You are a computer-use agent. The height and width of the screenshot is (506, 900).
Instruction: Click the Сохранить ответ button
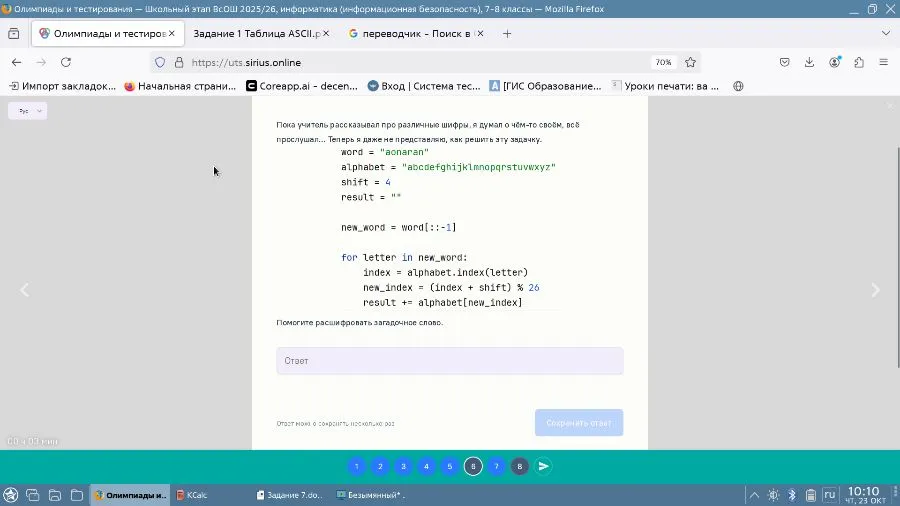[579, 423]
